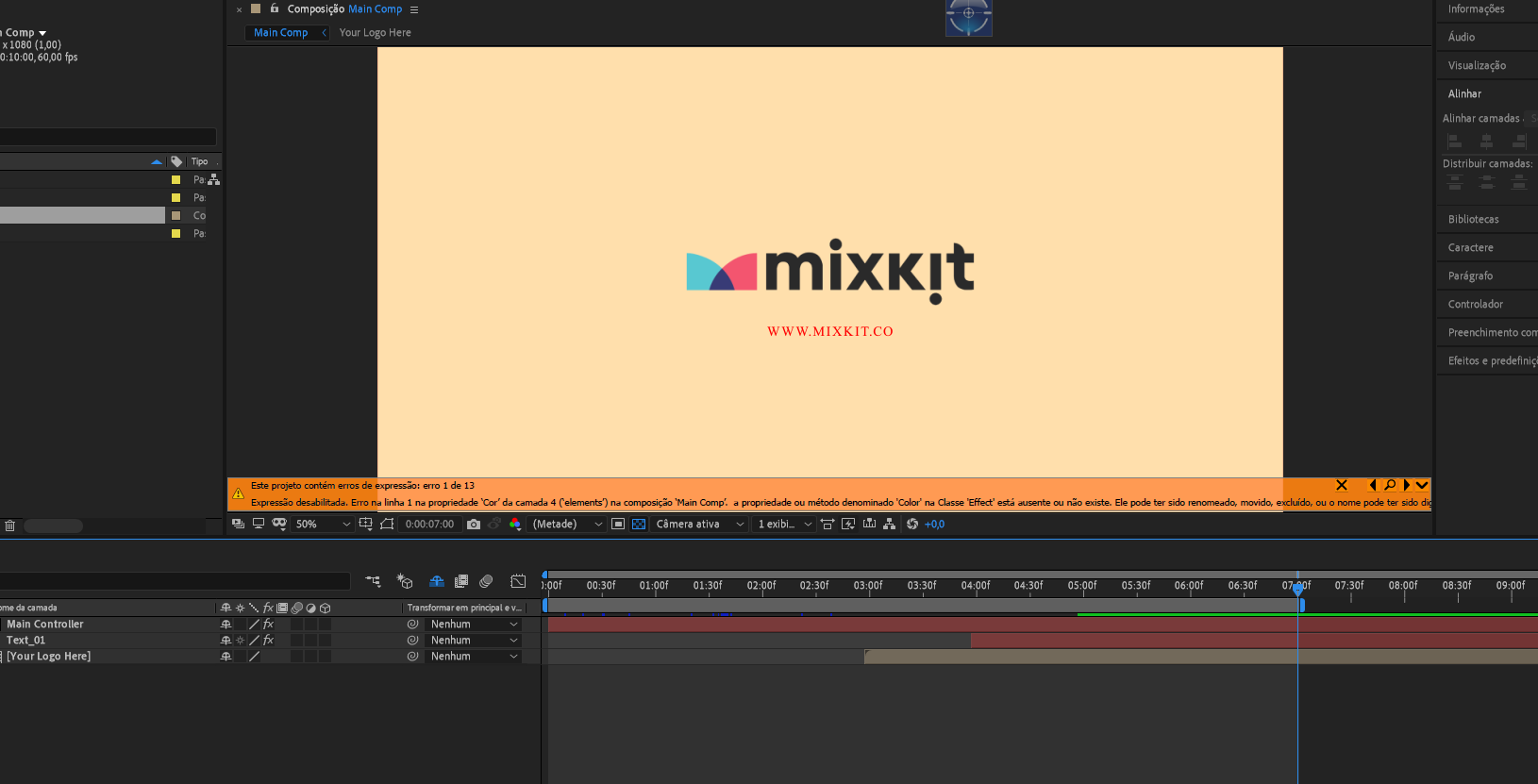Click the delete trash icon in Project panel
Viewport: 1538px width, 784px height.
pos(10,525)
